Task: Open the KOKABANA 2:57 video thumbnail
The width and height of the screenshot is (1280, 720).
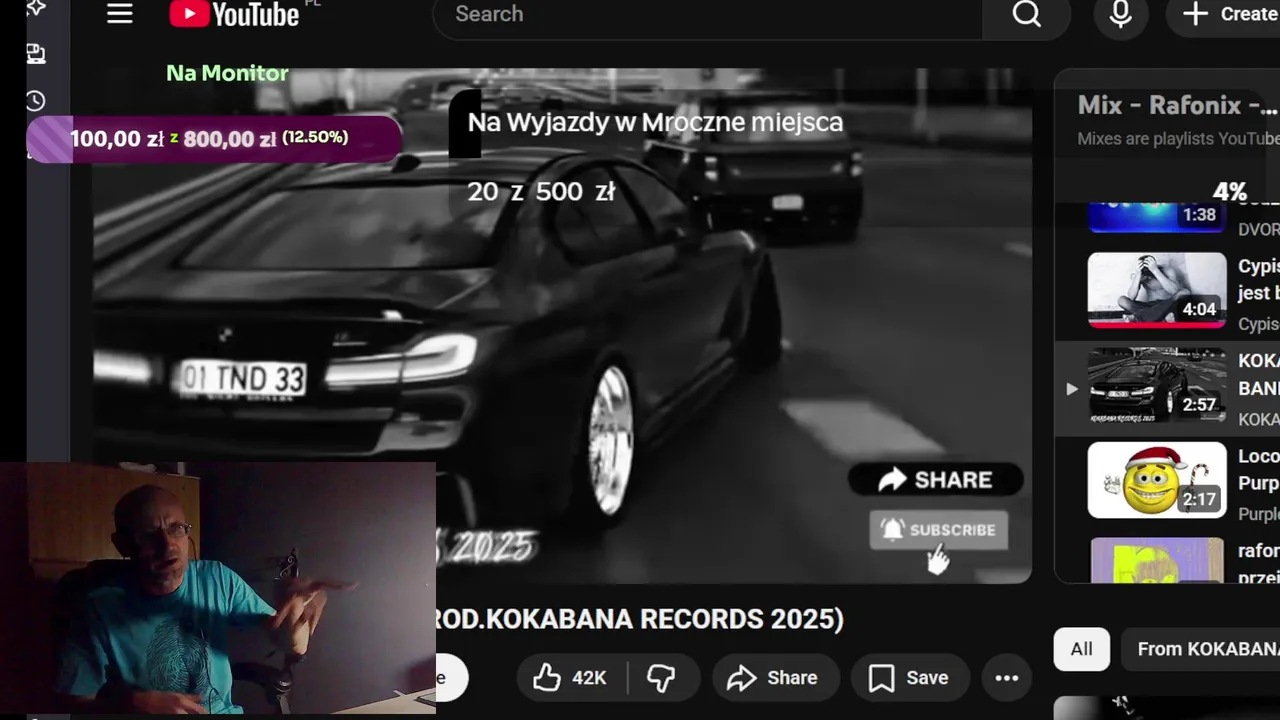Action: (1157, 385)
